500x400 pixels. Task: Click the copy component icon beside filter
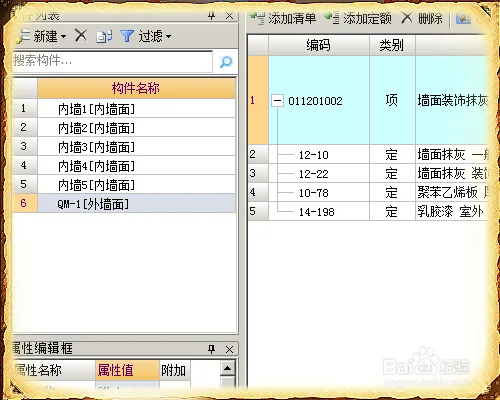pos(104,36)
